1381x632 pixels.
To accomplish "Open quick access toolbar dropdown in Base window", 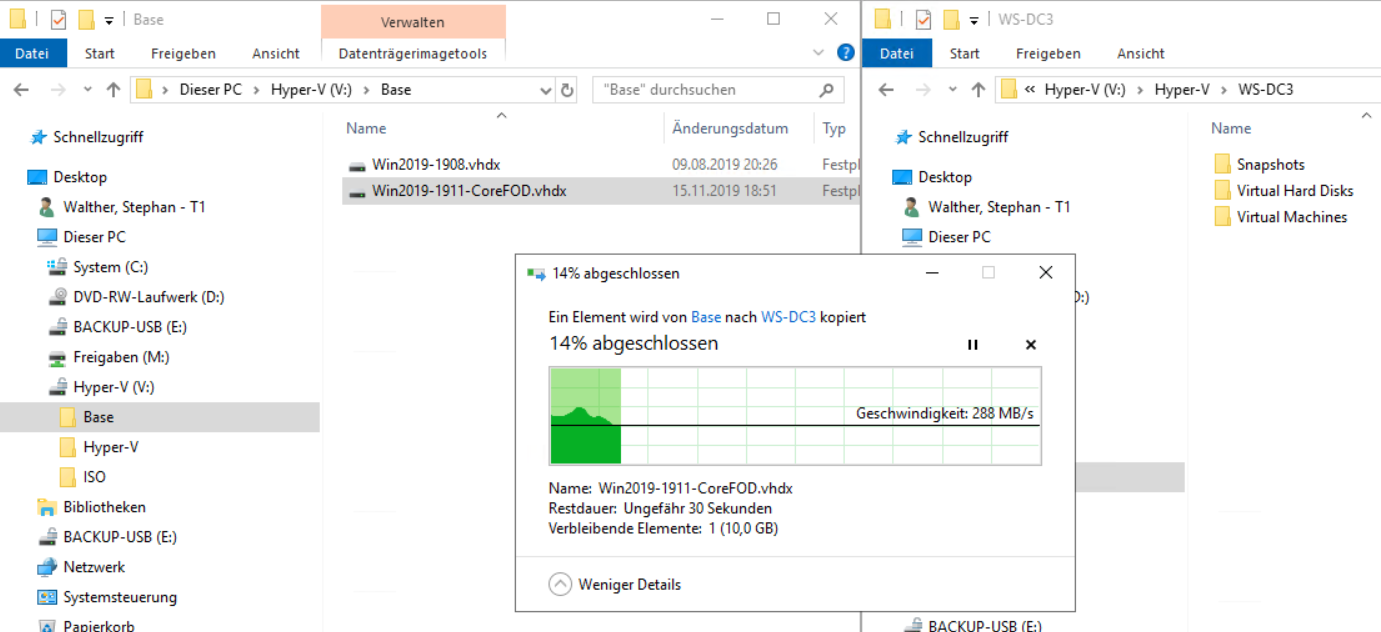I will point(108,20).
